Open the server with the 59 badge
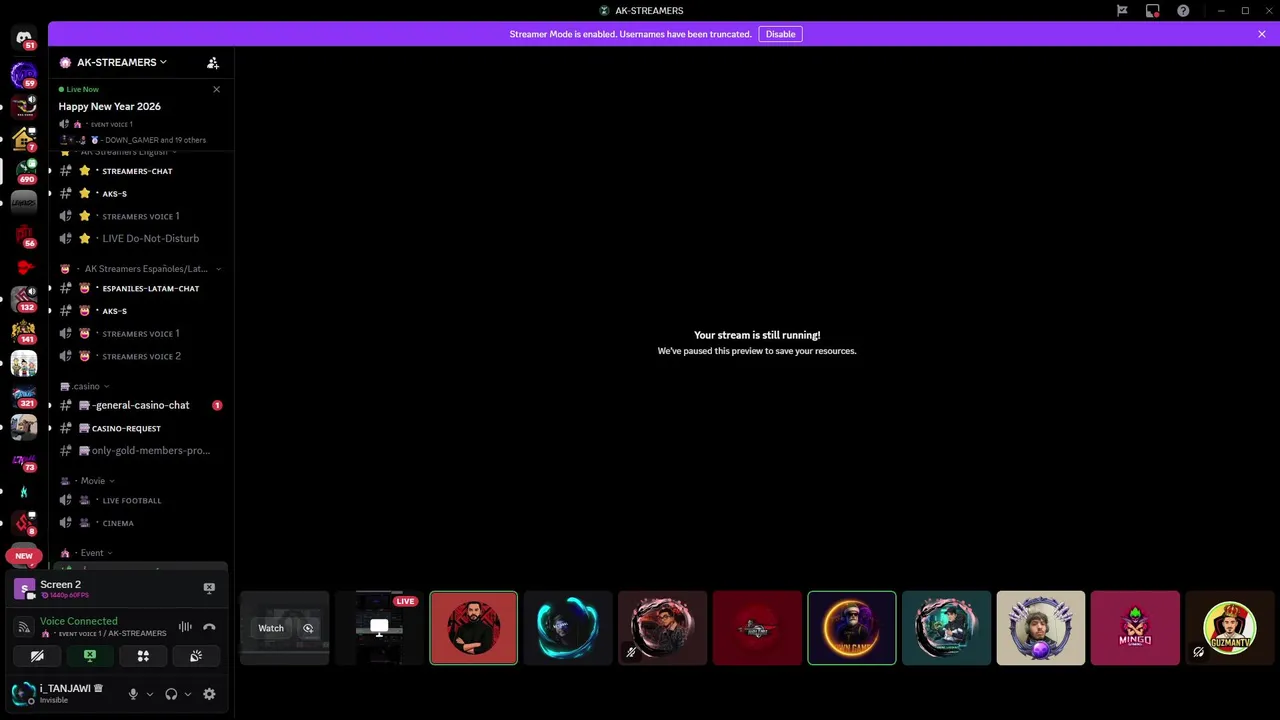The width and height of the screenshot is (1280, 720). [24, 74]
